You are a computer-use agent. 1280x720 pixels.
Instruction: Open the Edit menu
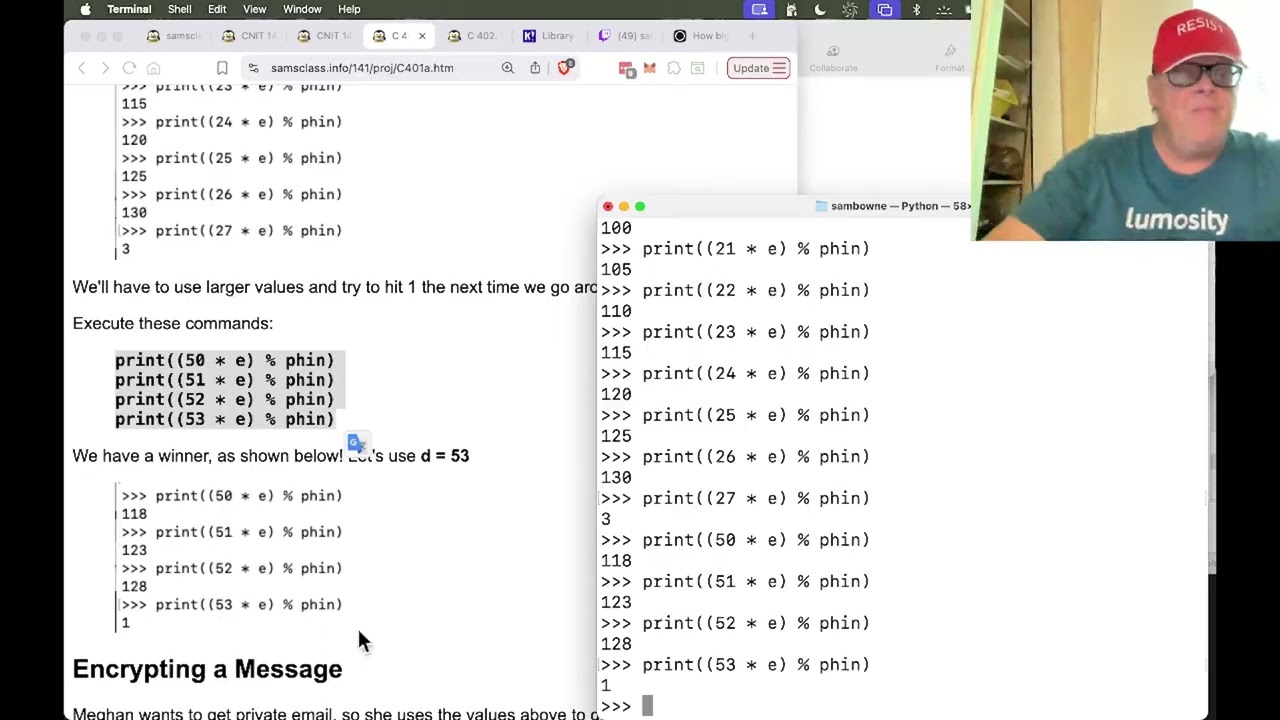[217, 10]
